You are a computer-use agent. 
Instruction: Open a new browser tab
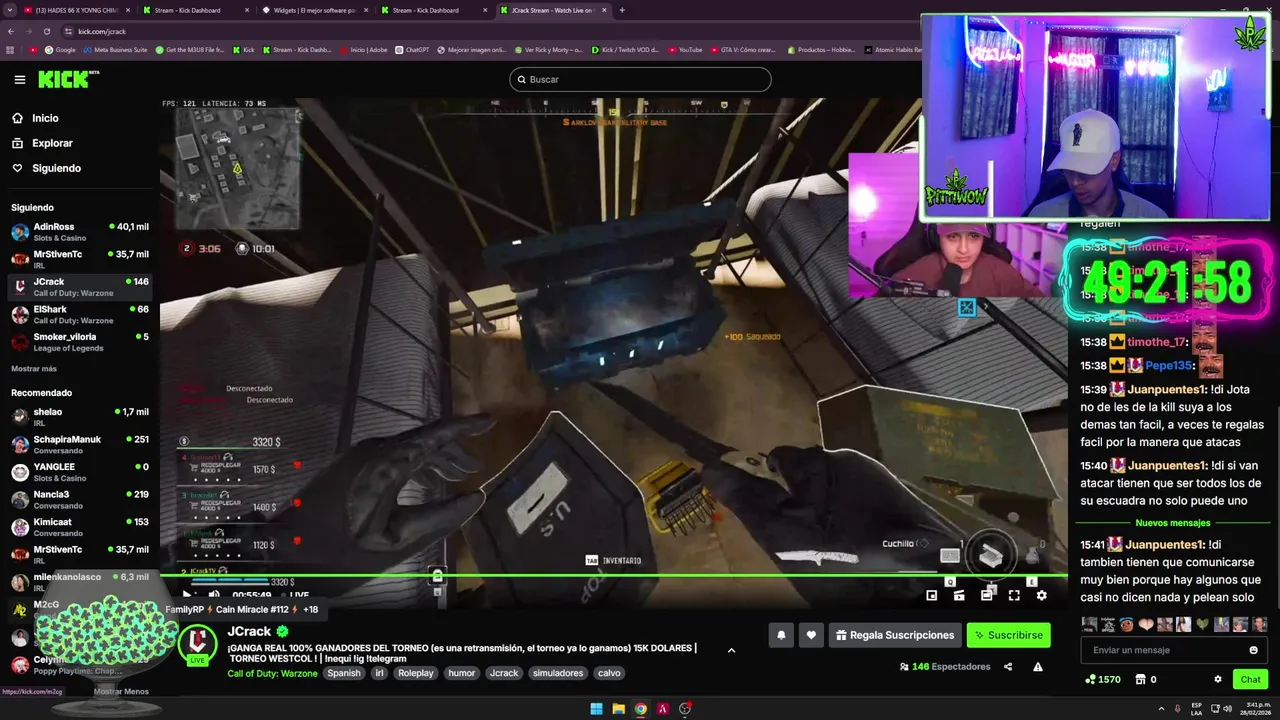[x=622, y=10]
